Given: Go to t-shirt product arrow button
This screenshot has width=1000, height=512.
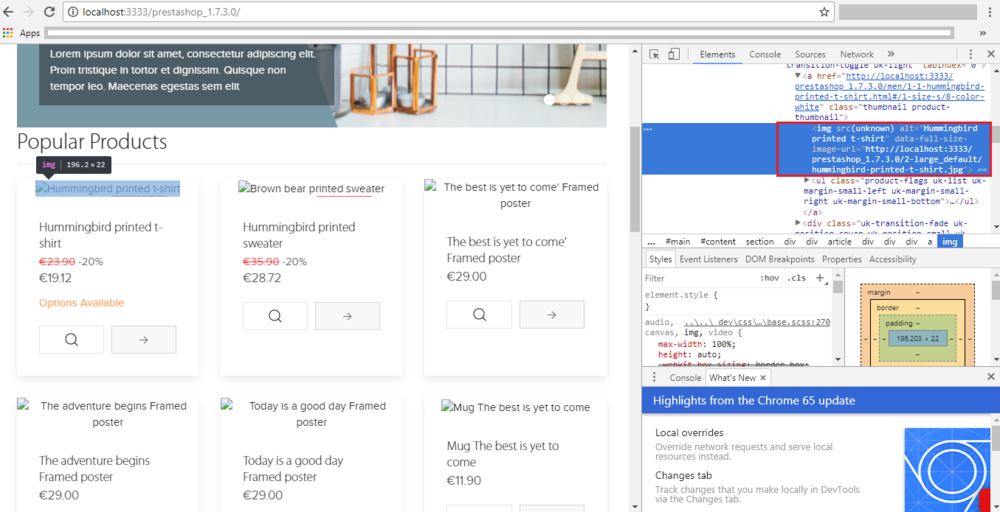Looking at the screenshot, I should [143, 340].
